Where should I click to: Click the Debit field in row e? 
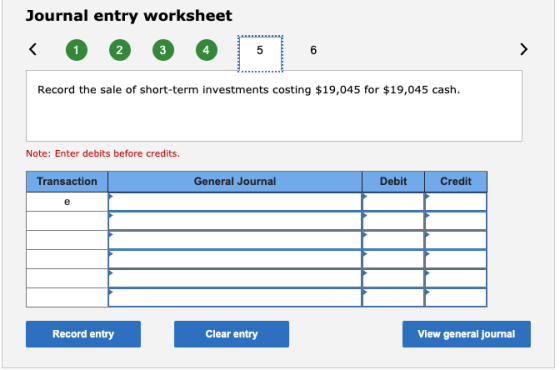pyautogui.click(x=393, y=202)
